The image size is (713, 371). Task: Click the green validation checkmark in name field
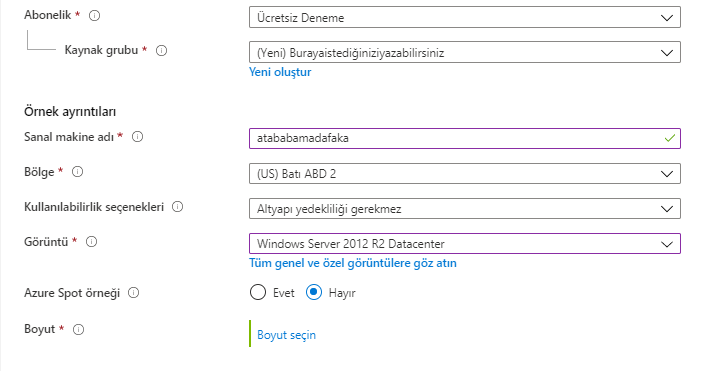(669, 138)
